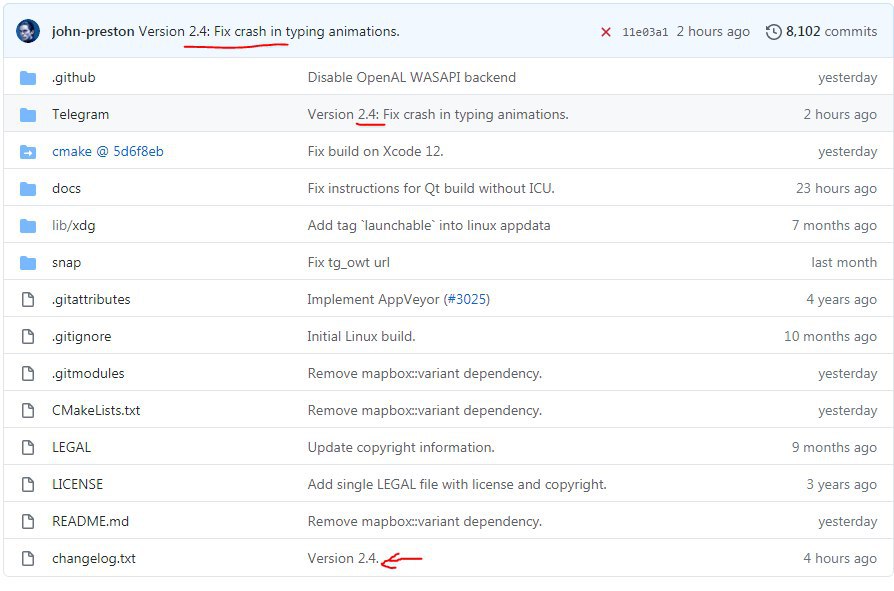Open the 8,102 commits history
894x591 pixels.
pyautogui.click(x=831, y=31)
